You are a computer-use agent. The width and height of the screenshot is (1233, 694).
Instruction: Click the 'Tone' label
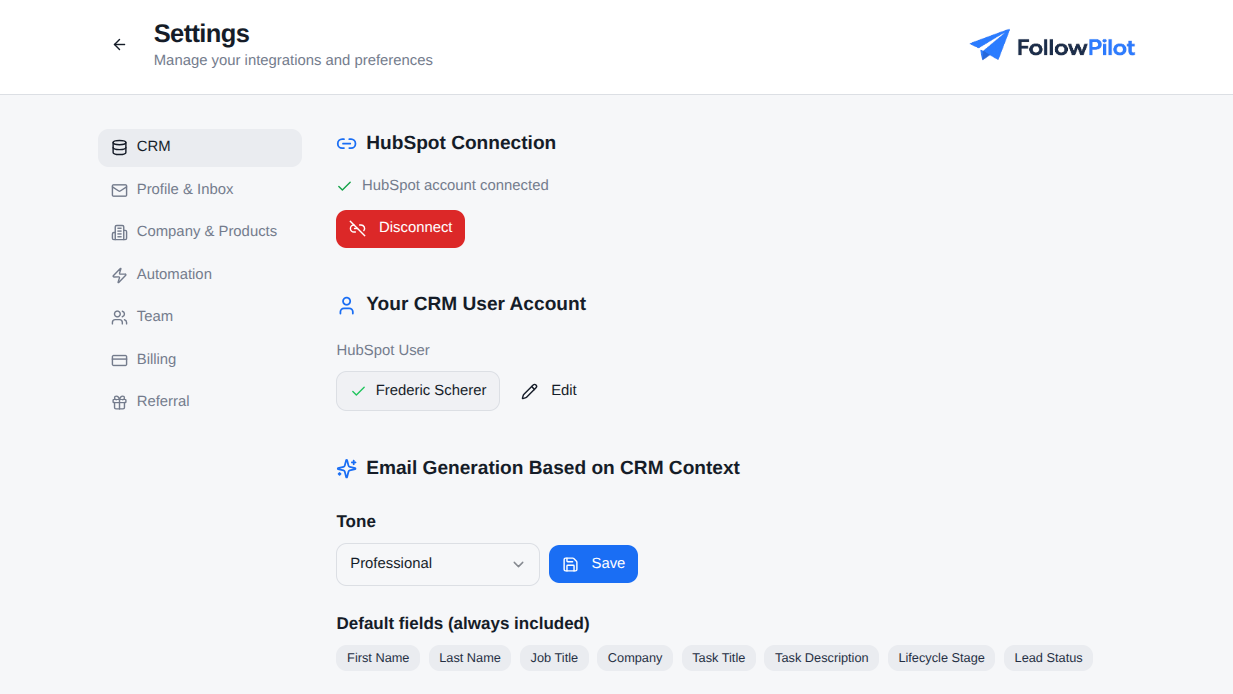[356, 522]
